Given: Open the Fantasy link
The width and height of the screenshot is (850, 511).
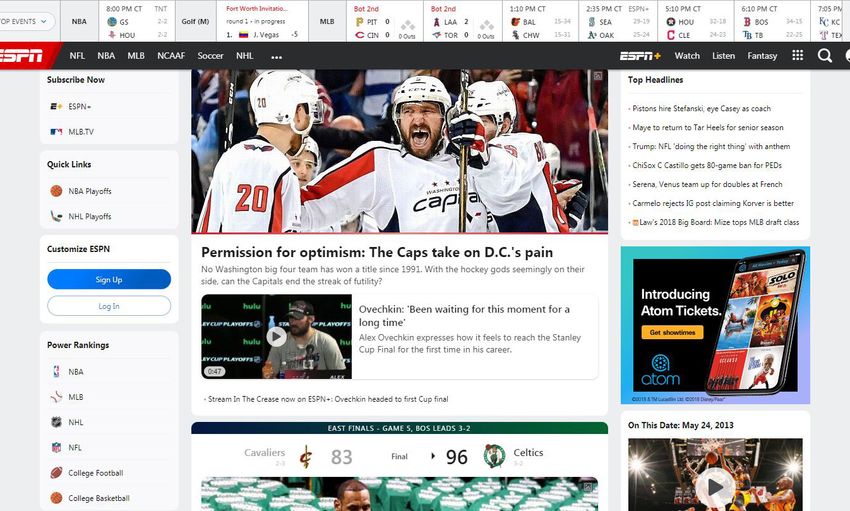Looking at the screenshot, I should tap(762, 56).
